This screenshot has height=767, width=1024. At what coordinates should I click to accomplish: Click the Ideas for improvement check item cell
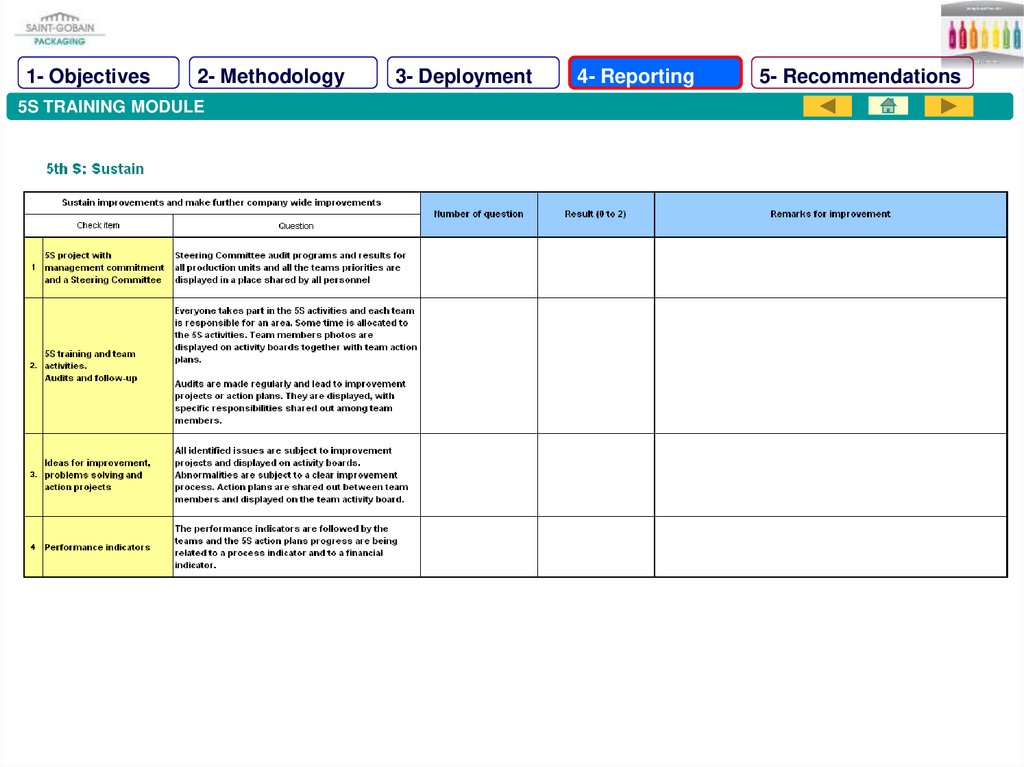tap(107, 475)
